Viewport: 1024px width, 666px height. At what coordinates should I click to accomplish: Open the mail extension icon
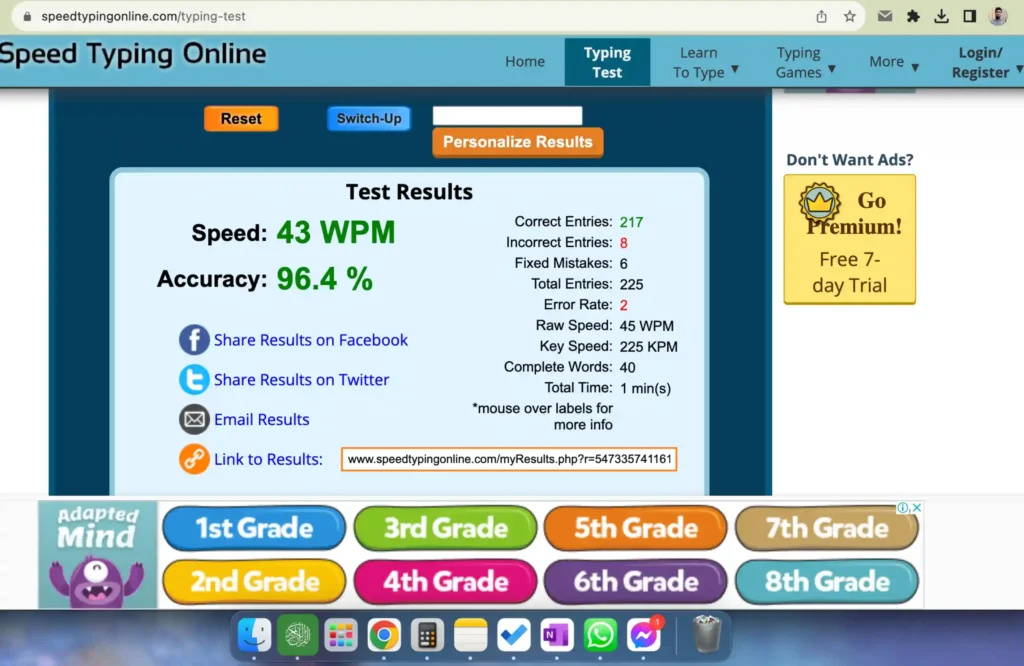tap(885, 16)
